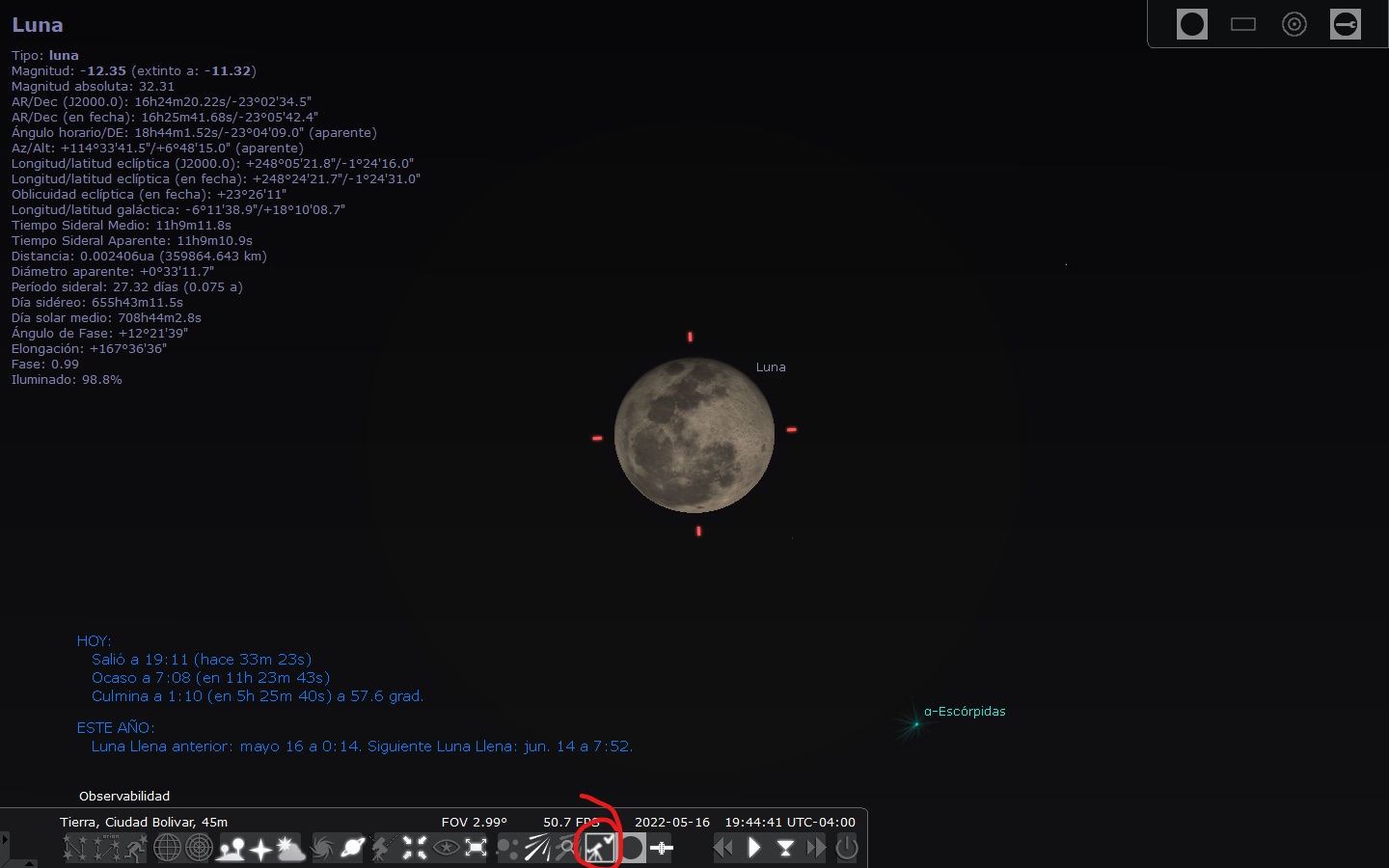
Task: Open meteor shower search icon
Action: pyautogui.click(x=566, y=848)
